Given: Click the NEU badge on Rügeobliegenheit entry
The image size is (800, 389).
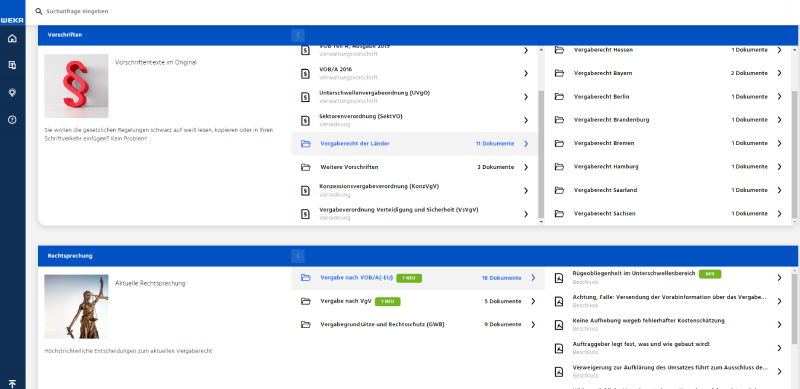Looking at the screenshot, I should 710,274.
